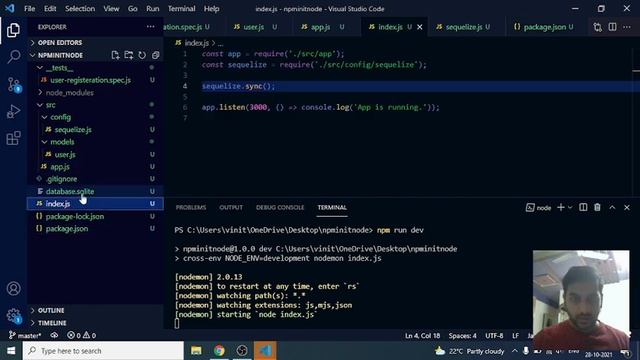Open package-lock.json in explorer
Viewport: 640px width, 360px height.
pos(75,216)
